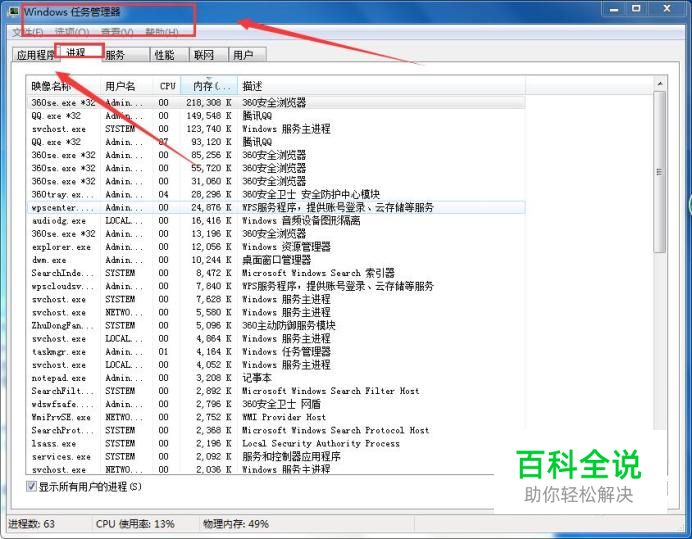This screenshot has width=692, height=539.
Task: Select the wdswfsafe process row
Action: [276, 404]
